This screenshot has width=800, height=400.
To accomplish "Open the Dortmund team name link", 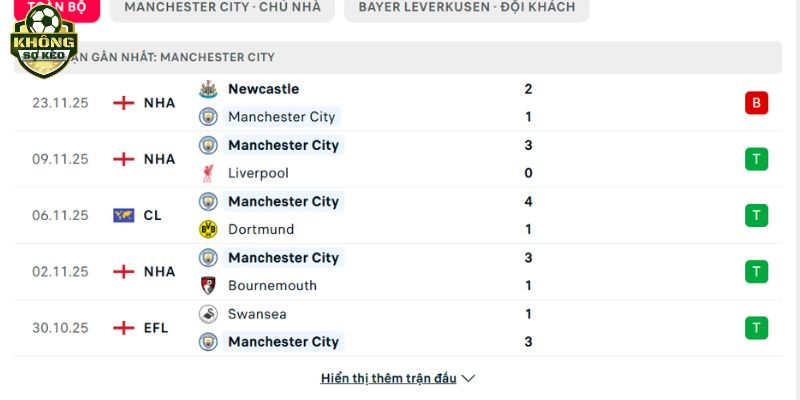I will (x=262, y=229).
